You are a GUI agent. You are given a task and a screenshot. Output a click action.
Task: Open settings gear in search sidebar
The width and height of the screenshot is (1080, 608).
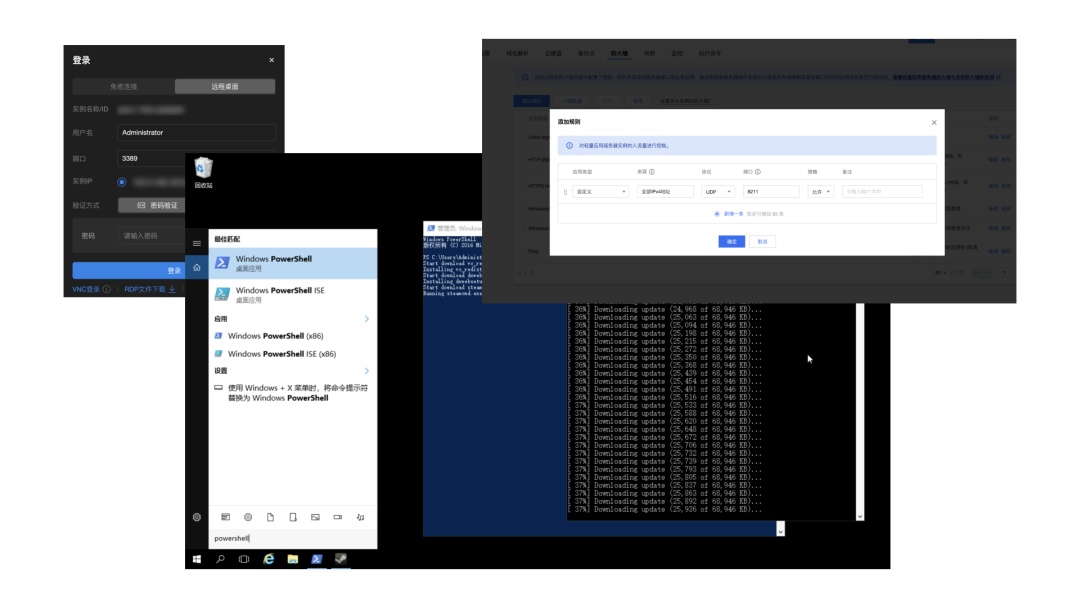[x=197, y=517]
